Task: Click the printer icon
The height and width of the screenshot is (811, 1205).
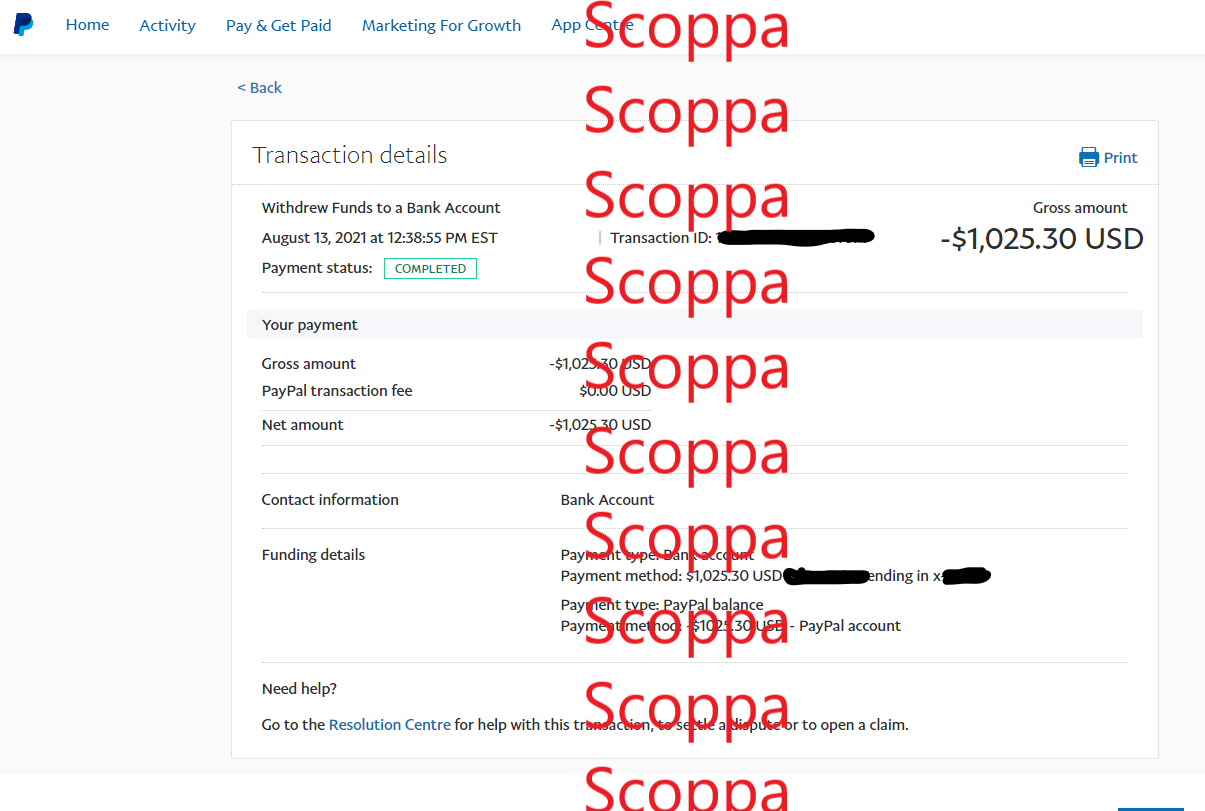Action: pyautogui.click(x=1088, y=157)
